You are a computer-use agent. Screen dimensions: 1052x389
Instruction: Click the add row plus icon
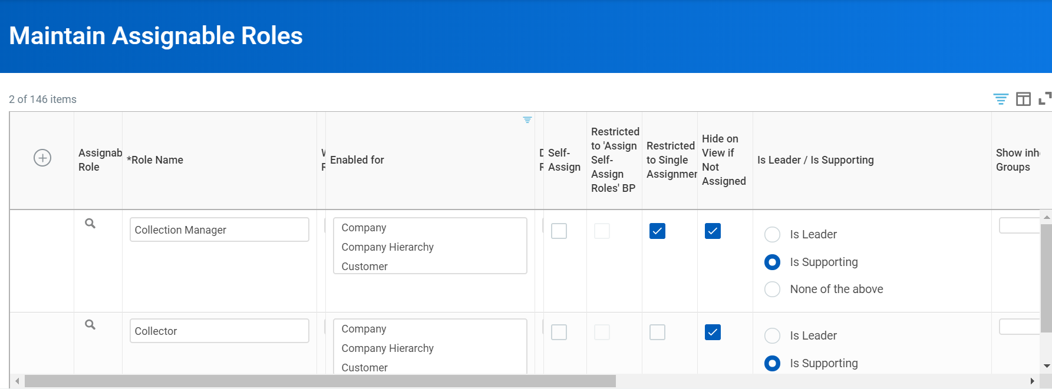tap(42, 158)
